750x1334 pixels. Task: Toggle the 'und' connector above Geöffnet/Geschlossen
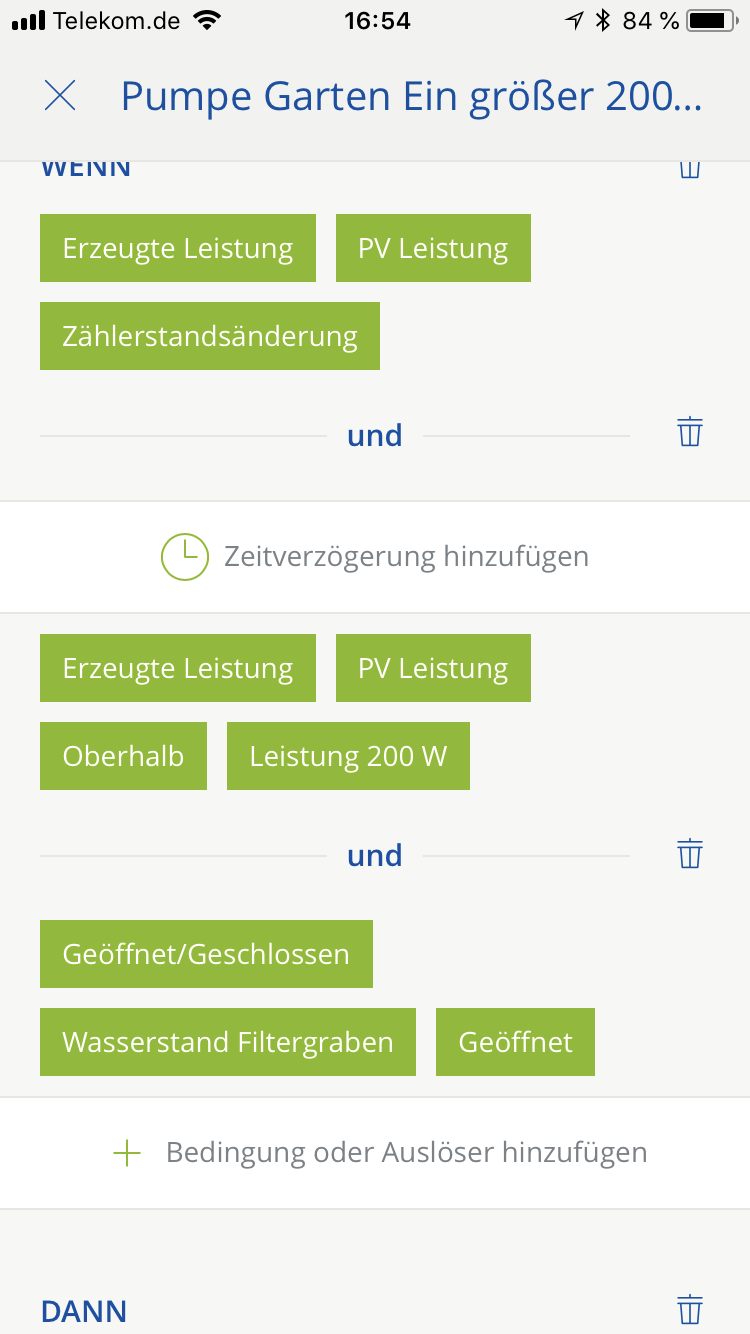coord(374,855)
